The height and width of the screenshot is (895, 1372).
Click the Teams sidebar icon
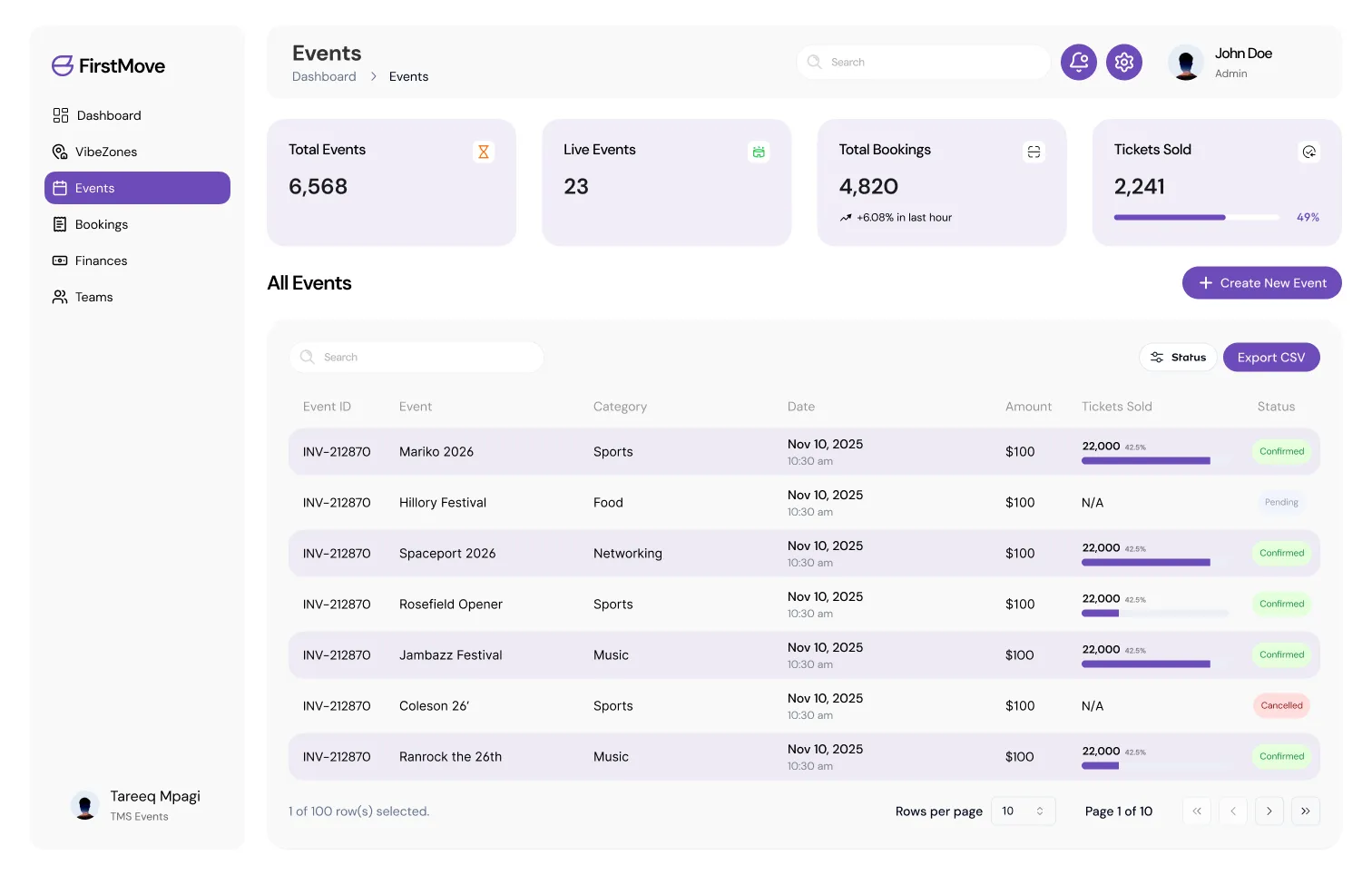(60, 297)
